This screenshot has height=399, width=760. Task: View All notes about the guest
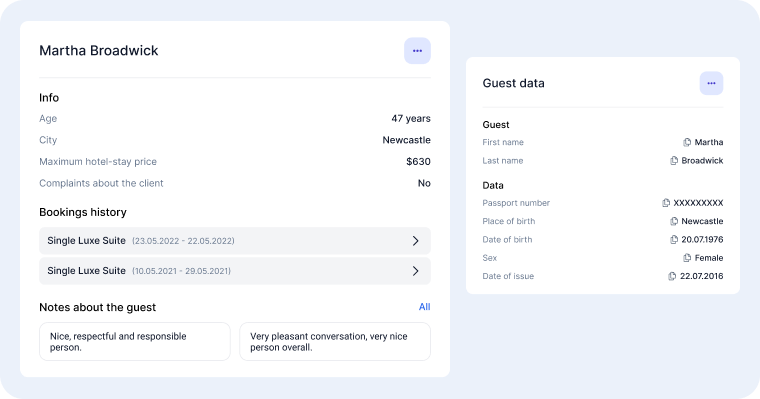pyautogui.click(x=425, y=307)
